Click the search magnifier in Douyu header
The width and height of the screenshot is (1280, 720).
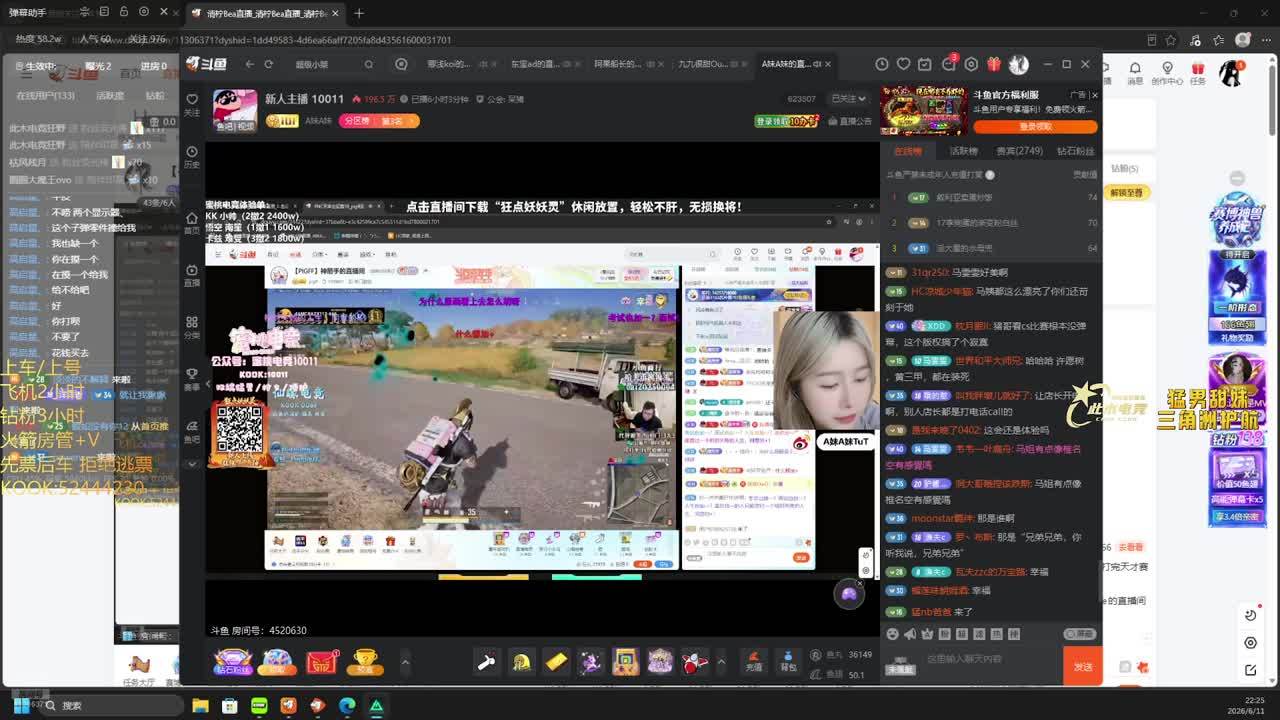(x=368, y=64)
